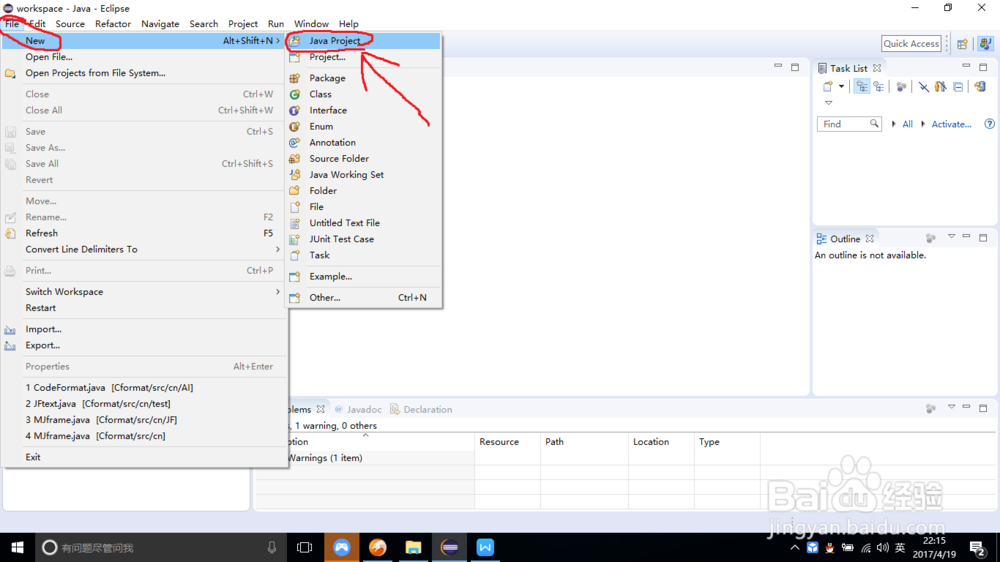The width and height of the screenshot is (1000, 562).
Task: Click the Eclipse icon on taskbar
Action: point(450,547)
